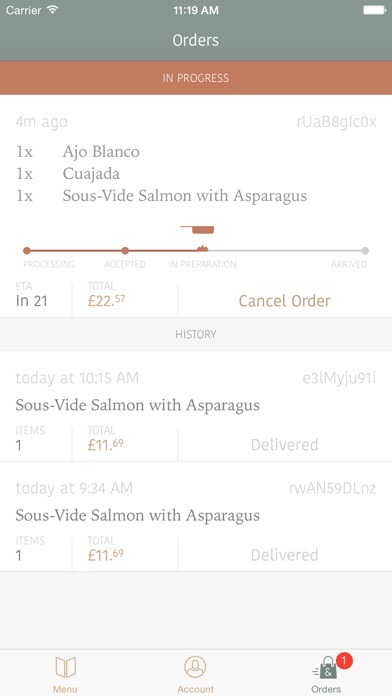Select the In Progress section header
This screenshot has width=392, height=696.
tap(196, 78)
